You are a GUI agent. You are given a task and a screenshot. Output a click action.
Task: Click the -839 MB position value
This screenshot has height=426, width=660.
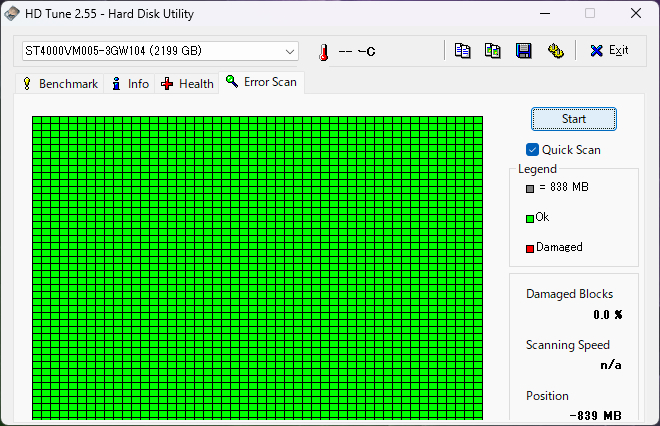(x=595, y=415)
